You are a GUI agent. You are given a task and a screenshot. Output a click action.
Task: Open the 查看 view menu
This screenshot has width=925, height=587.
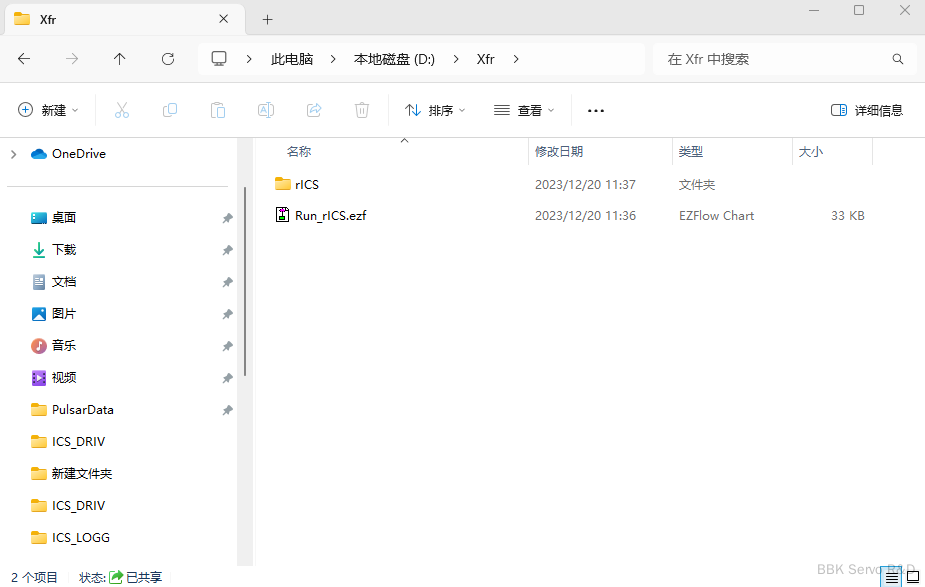tap(524, 110)
